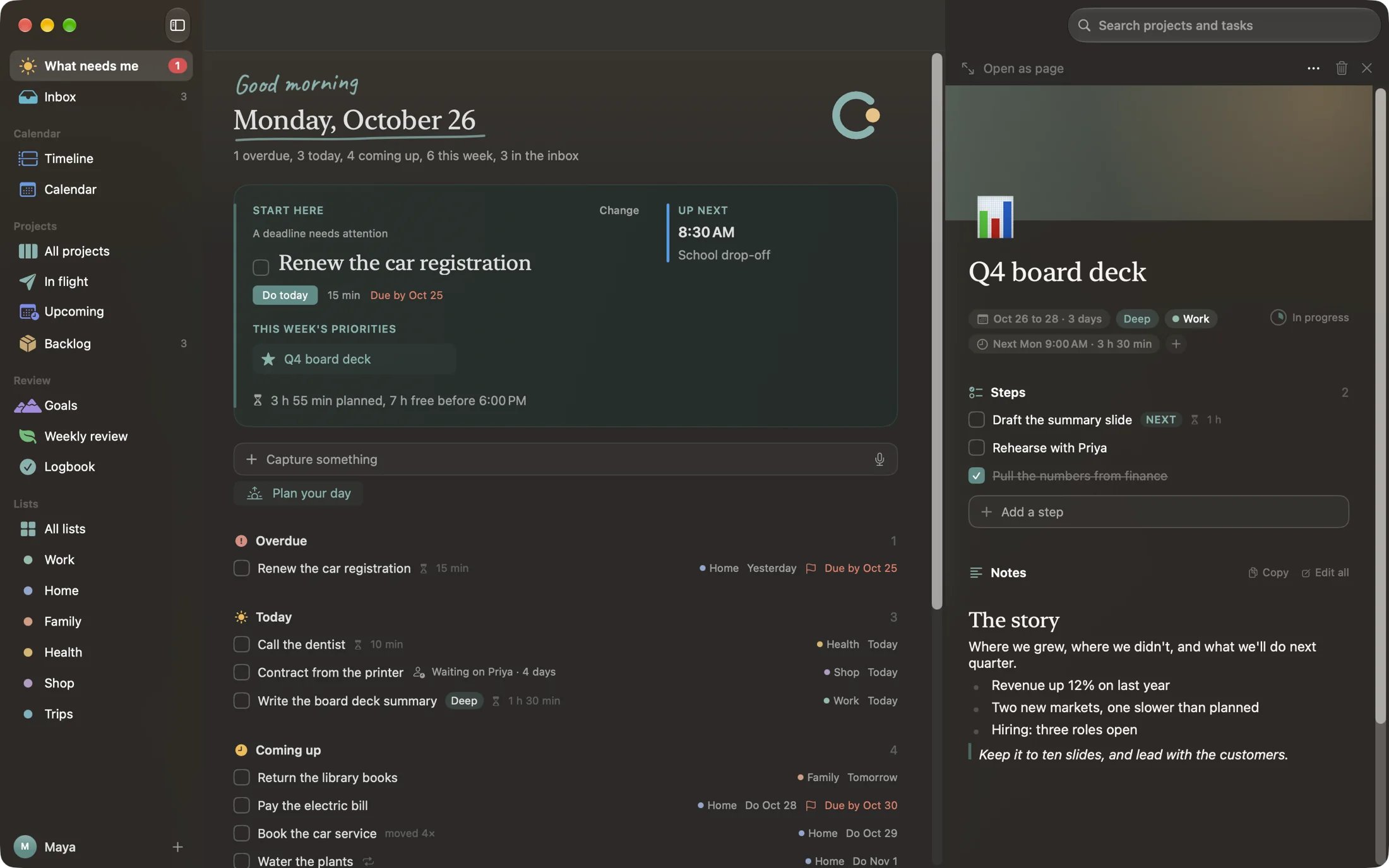Click the repeat icon on Water the plants
Image resolution: width=1389 pixels, height=868 pixels.
tap(368, 861)
